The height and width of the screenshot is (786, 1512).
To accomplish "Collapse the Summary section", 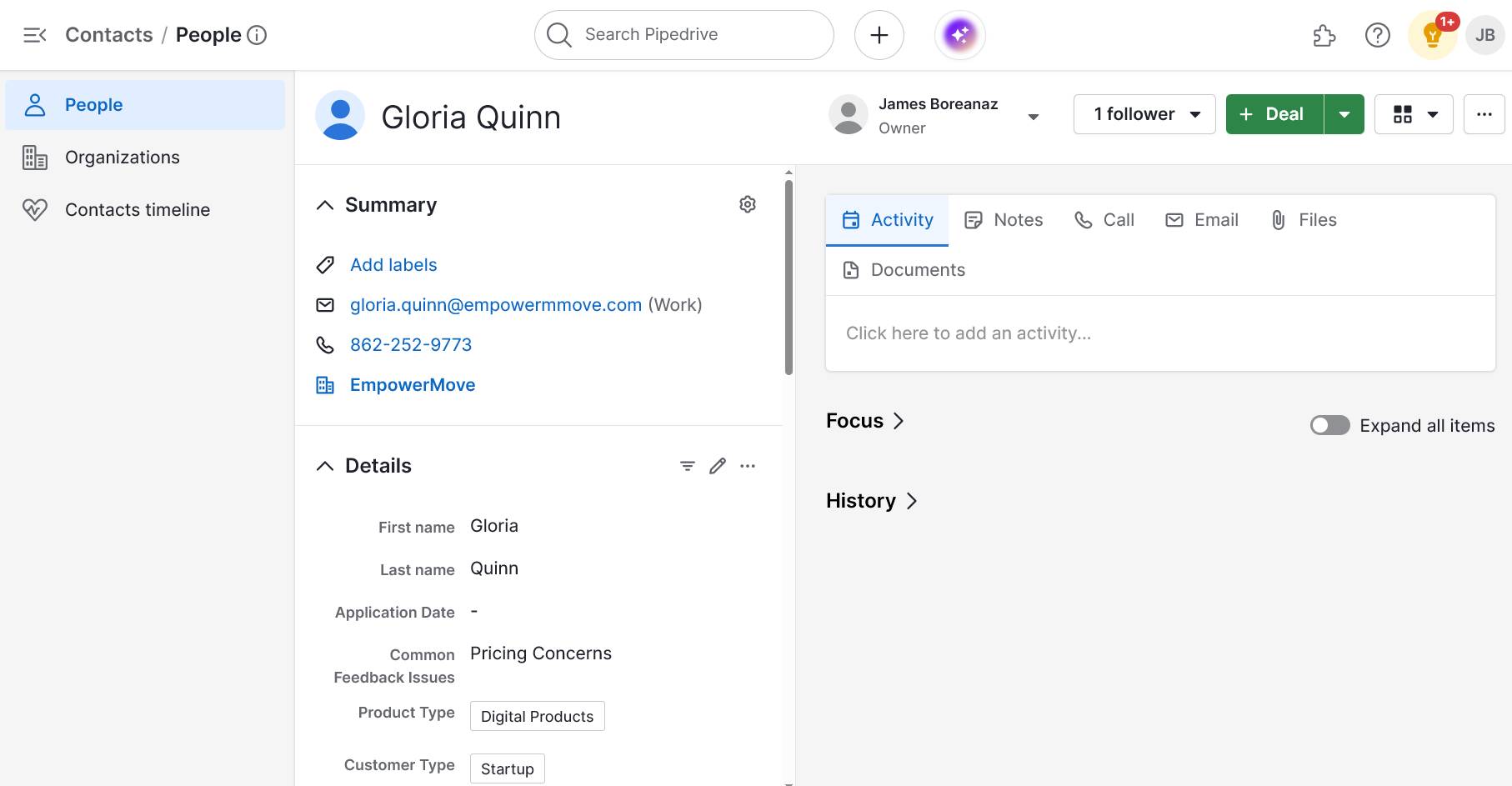I will 324,204.
